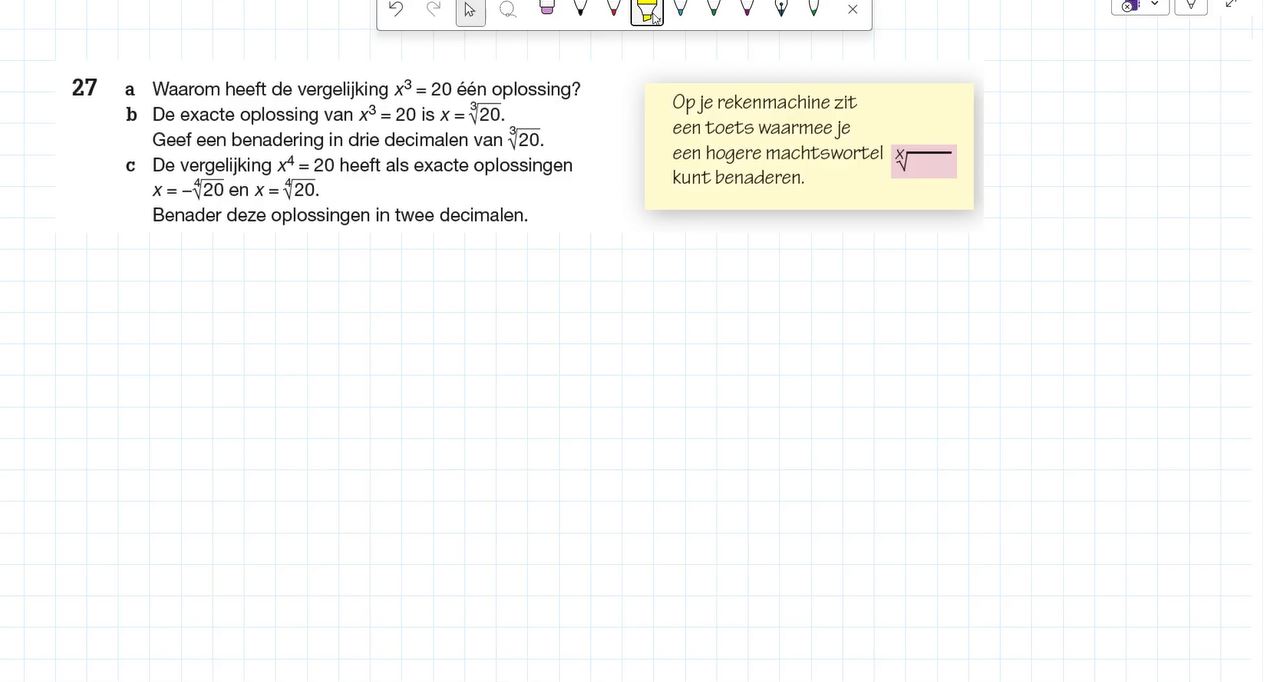
Task: Pick the purple eraser tool
Action: [x=547, y=7]
